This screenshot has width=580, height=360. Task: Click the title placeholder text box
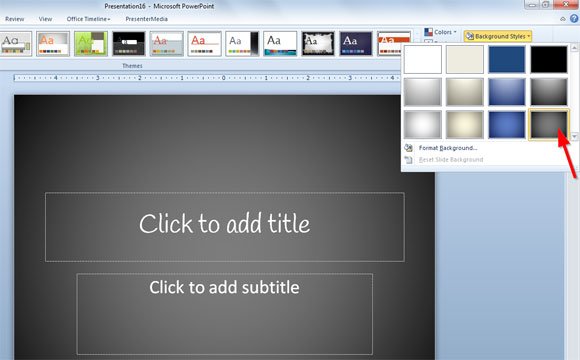[225, 227]
